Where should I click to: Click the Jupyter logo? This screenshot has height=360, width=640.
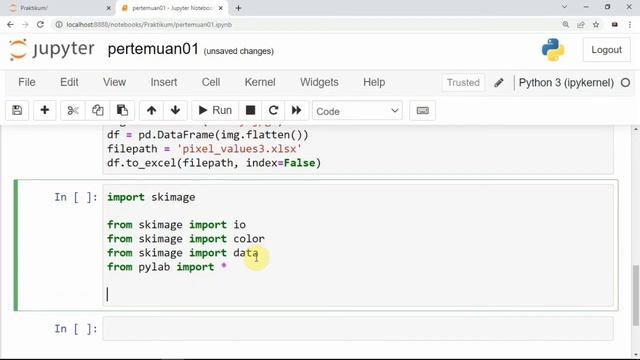52,49
